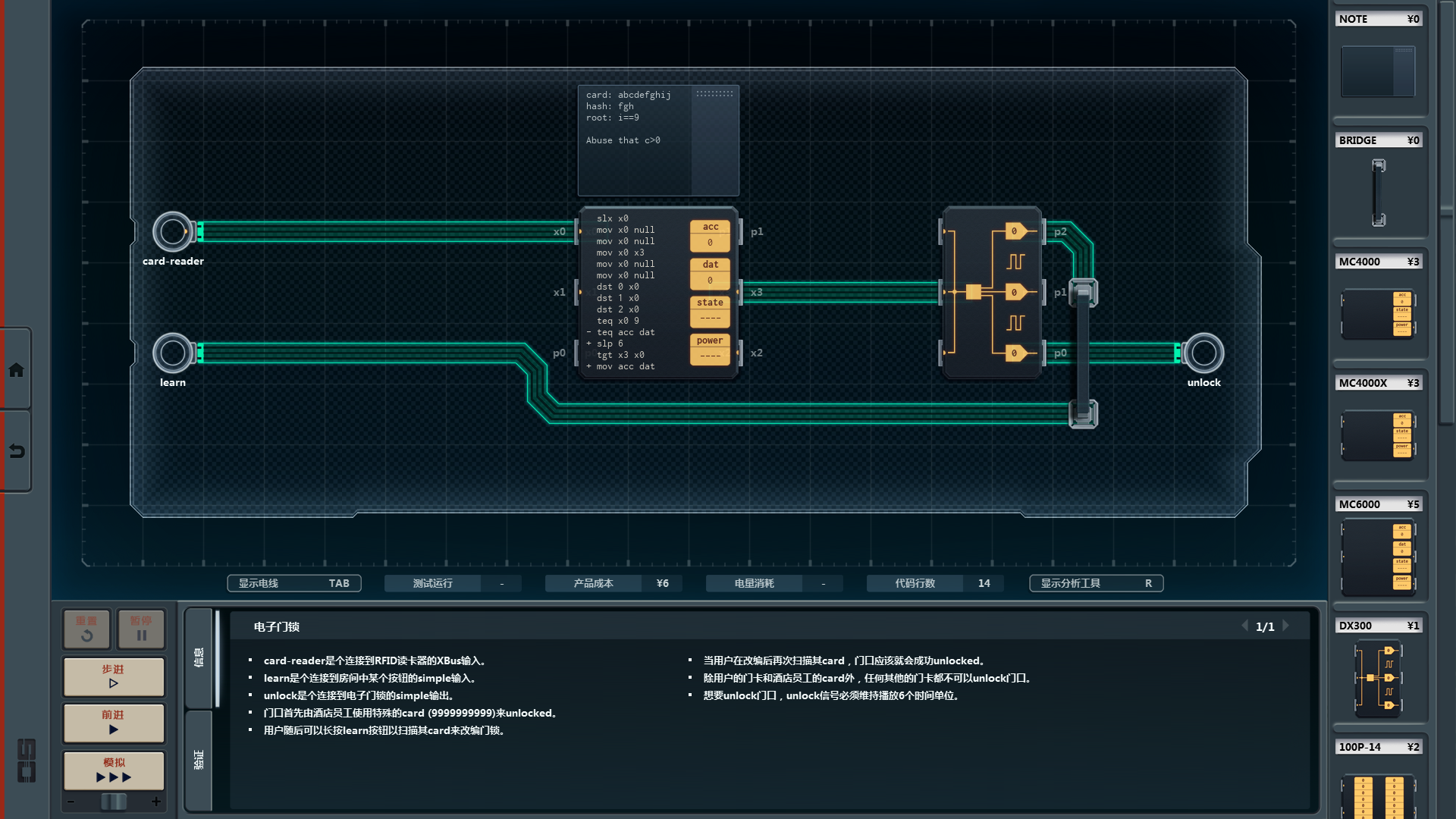The image size is (1456, 819).
Task: Select the NOTE component thumbnail
Action: pos(1378,71)
